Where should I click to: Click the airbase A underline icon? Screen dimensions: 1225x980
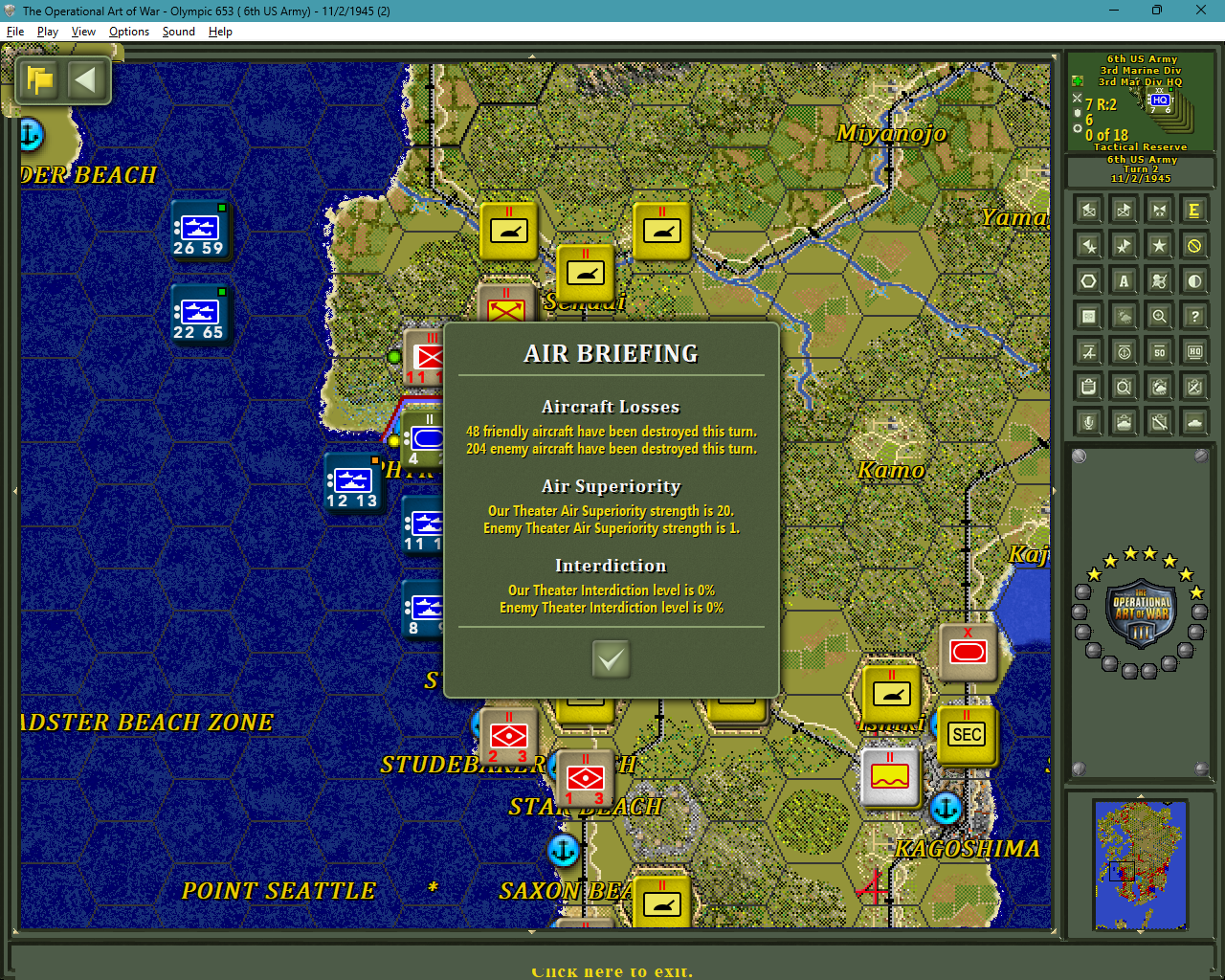click(x=1089, y=351)
